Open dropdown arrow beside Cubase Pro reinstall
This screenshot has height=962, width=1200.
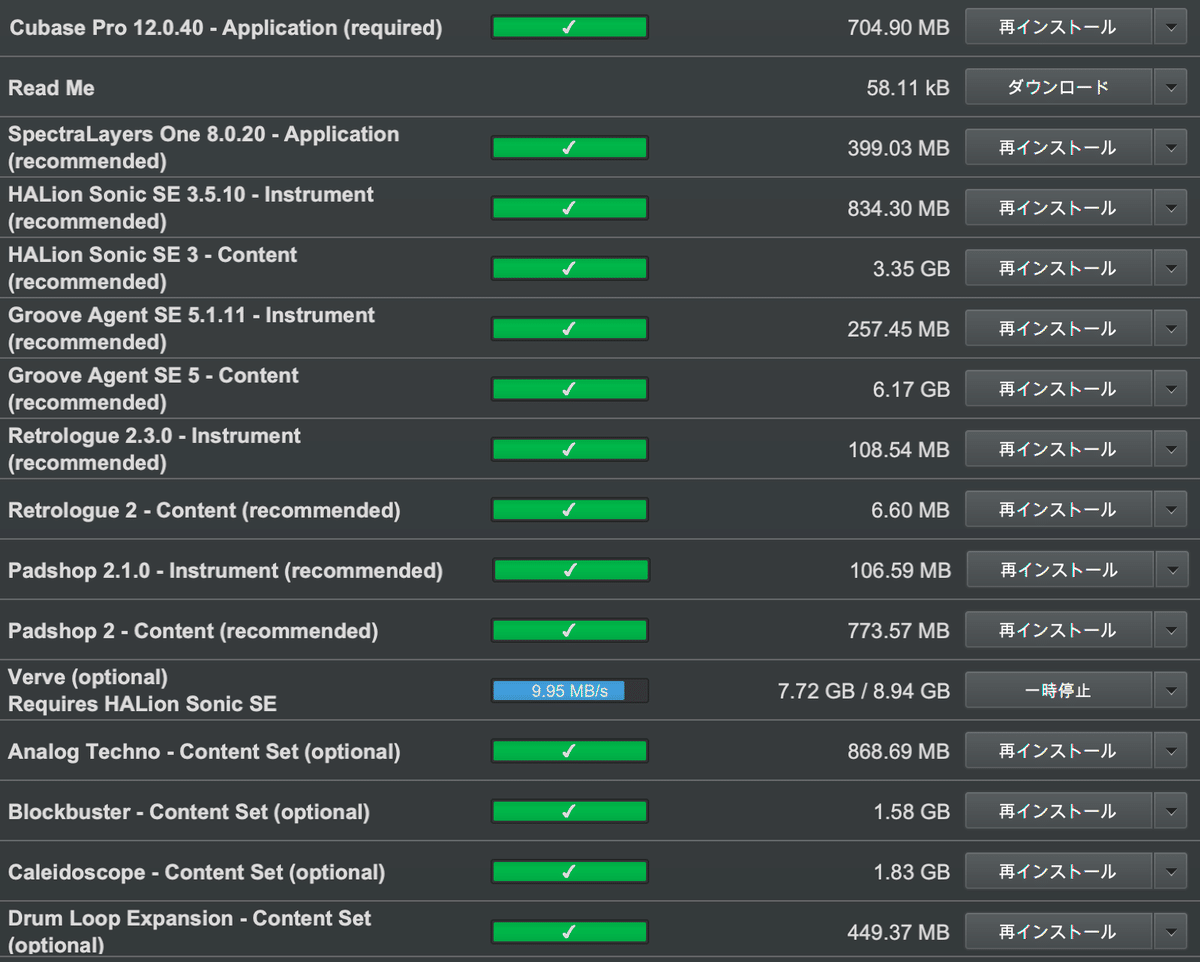click(x=1170, y=27)
